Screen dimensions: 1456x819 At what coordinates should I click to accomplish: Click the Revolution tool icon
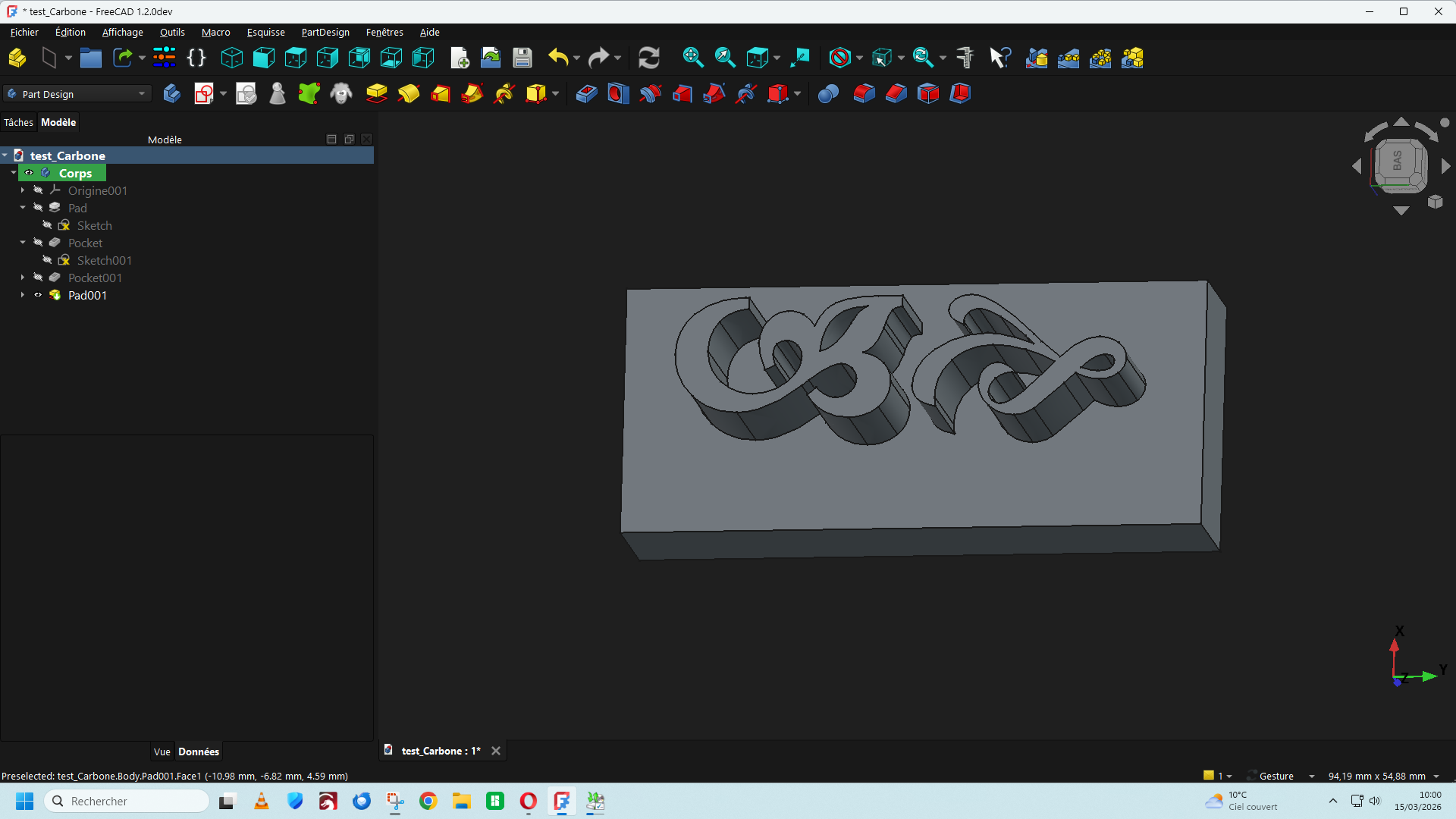pos(408,94)
